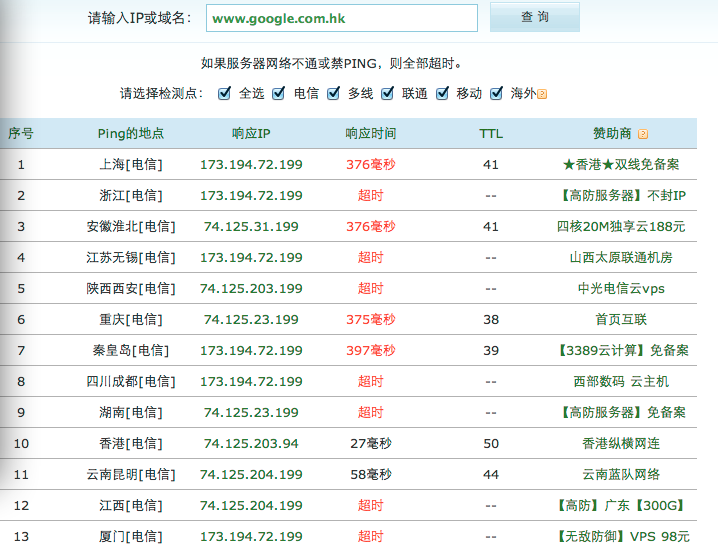Screen dimensions: 718x548
Task: Open sponsor link 首页互联
Action: (621, 320)
